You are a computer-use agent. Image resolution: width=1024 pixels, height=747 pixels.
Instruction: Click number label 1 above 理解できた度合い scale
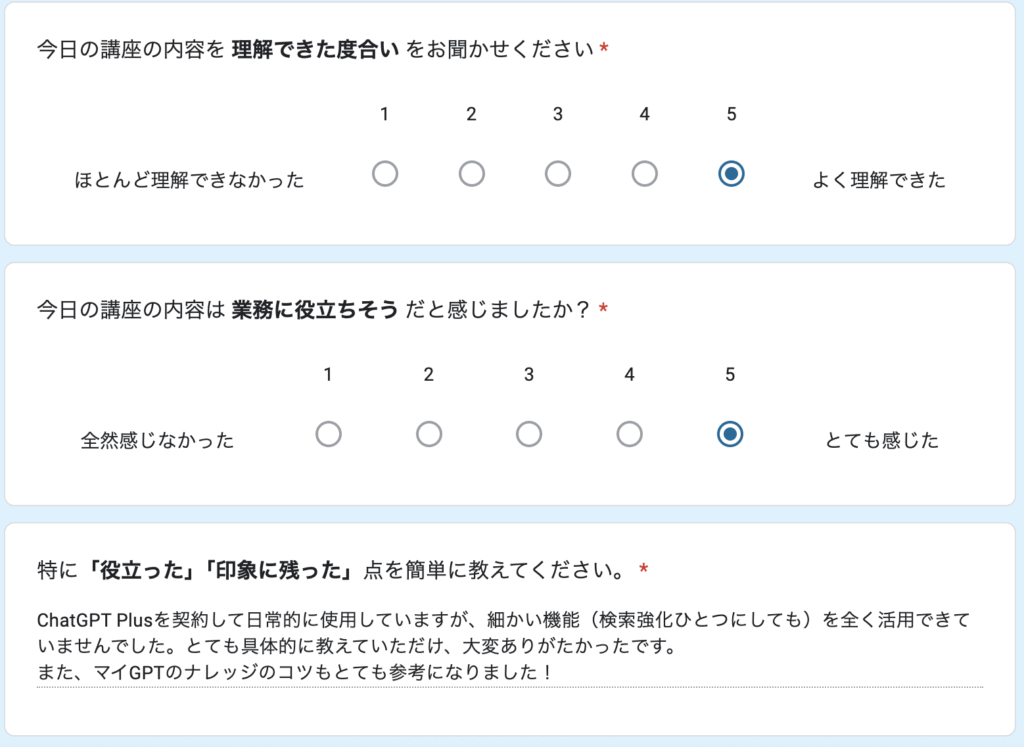point(385,115)
